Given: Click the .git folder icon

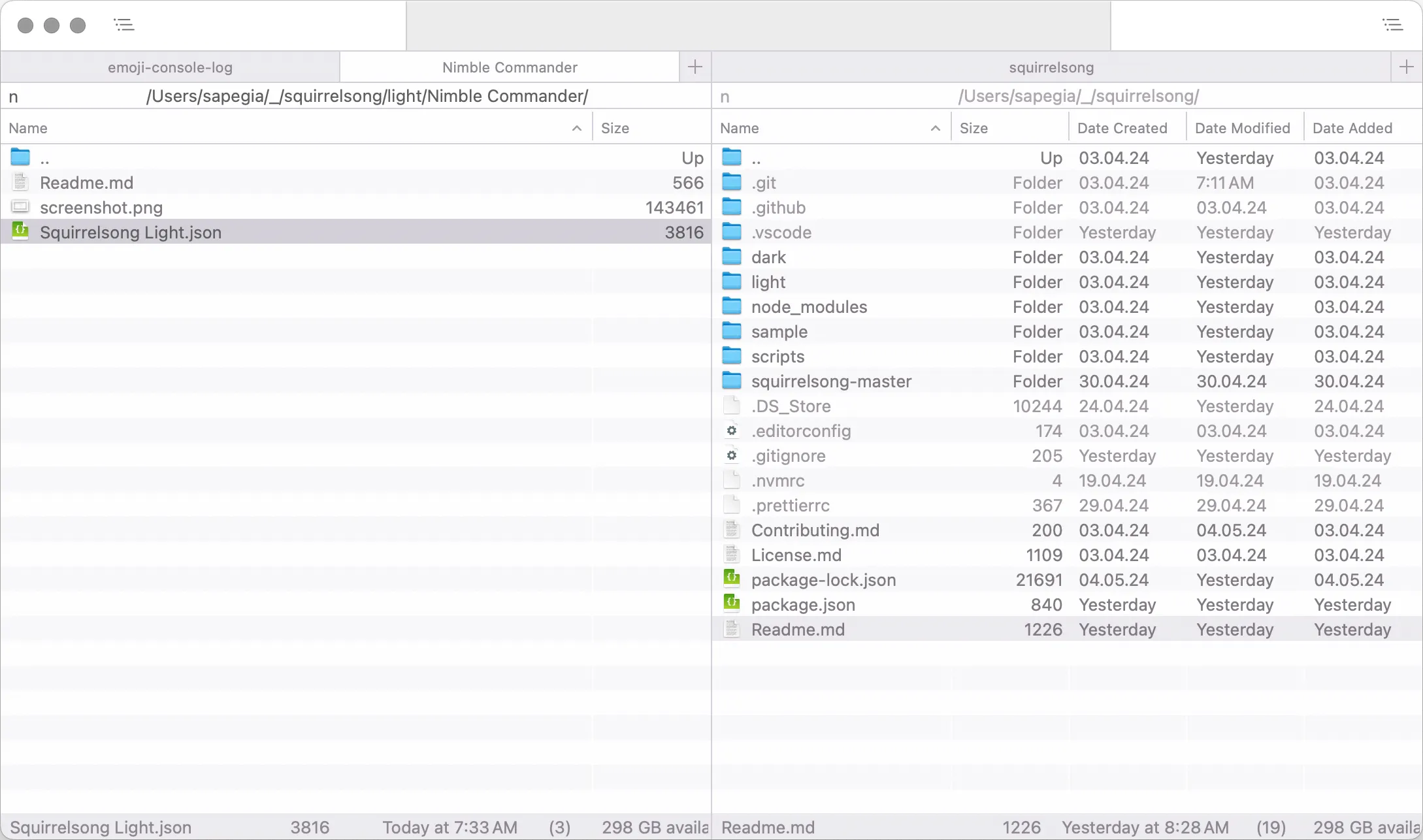Looking at the screenshot, I should click(732, 182).
